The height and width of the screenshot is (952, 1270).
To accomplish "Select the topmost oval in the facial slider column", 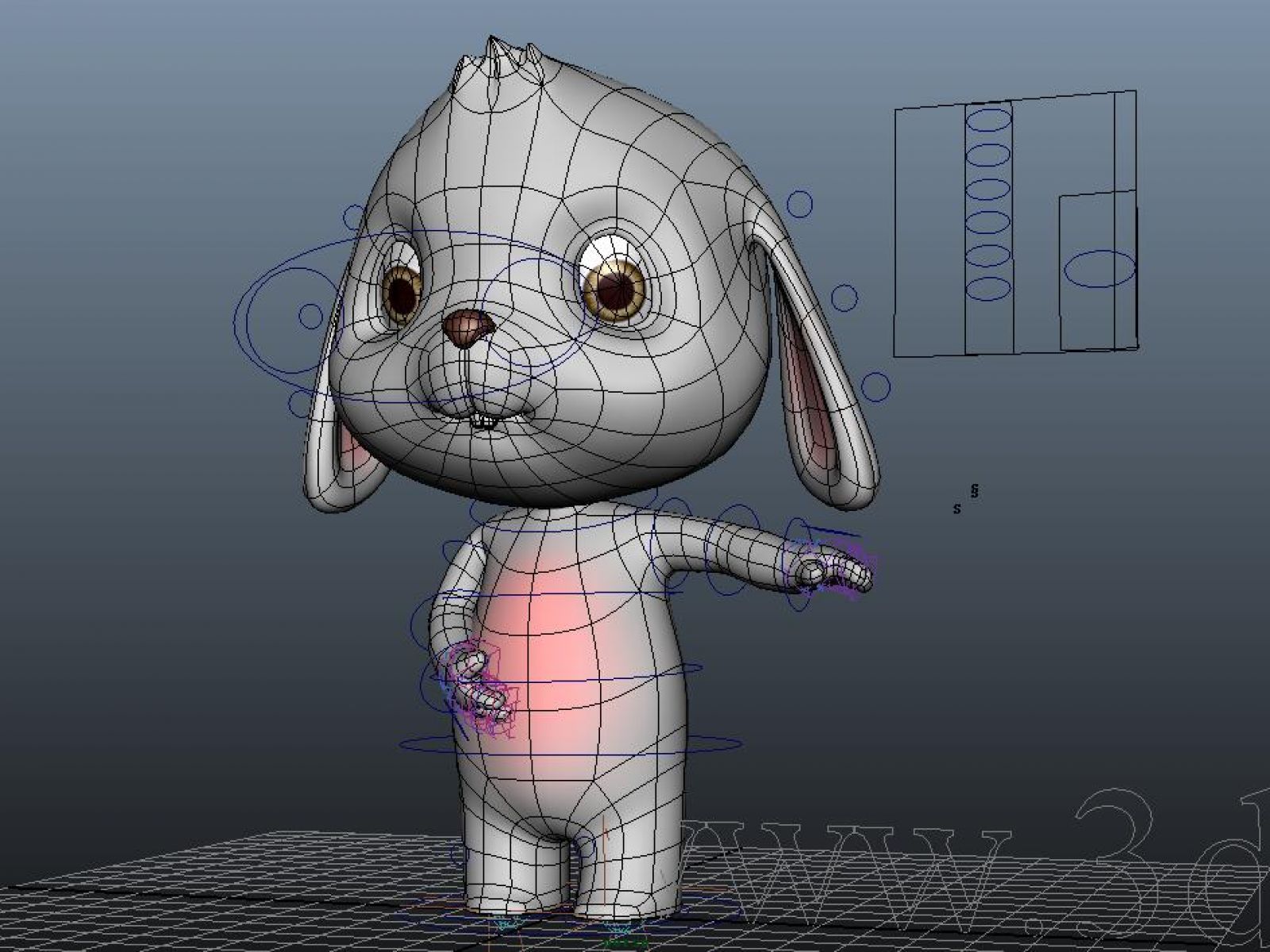I will tap(988, 121).
